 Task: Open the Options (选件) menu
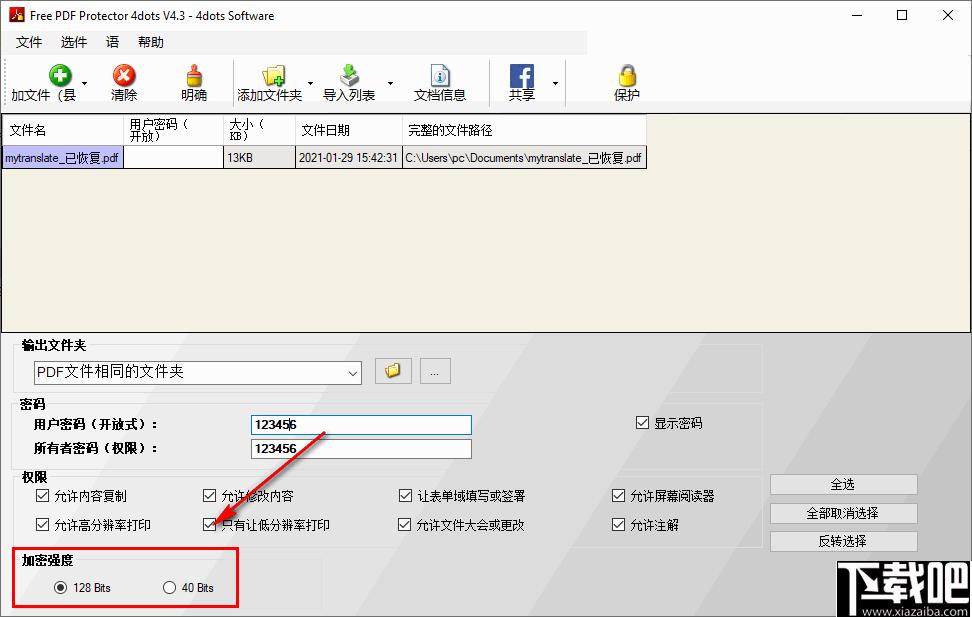point(74,42)
